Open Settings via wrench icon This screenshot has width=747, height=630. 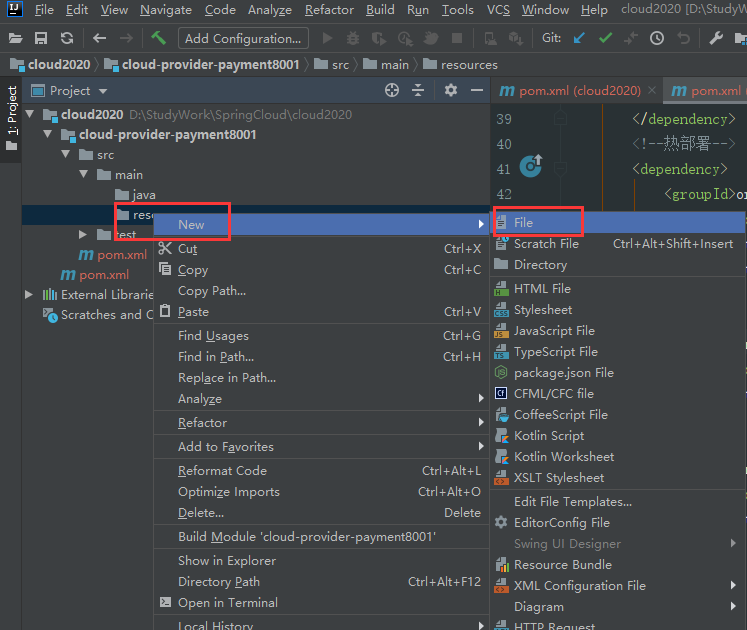tap(716, 38)
